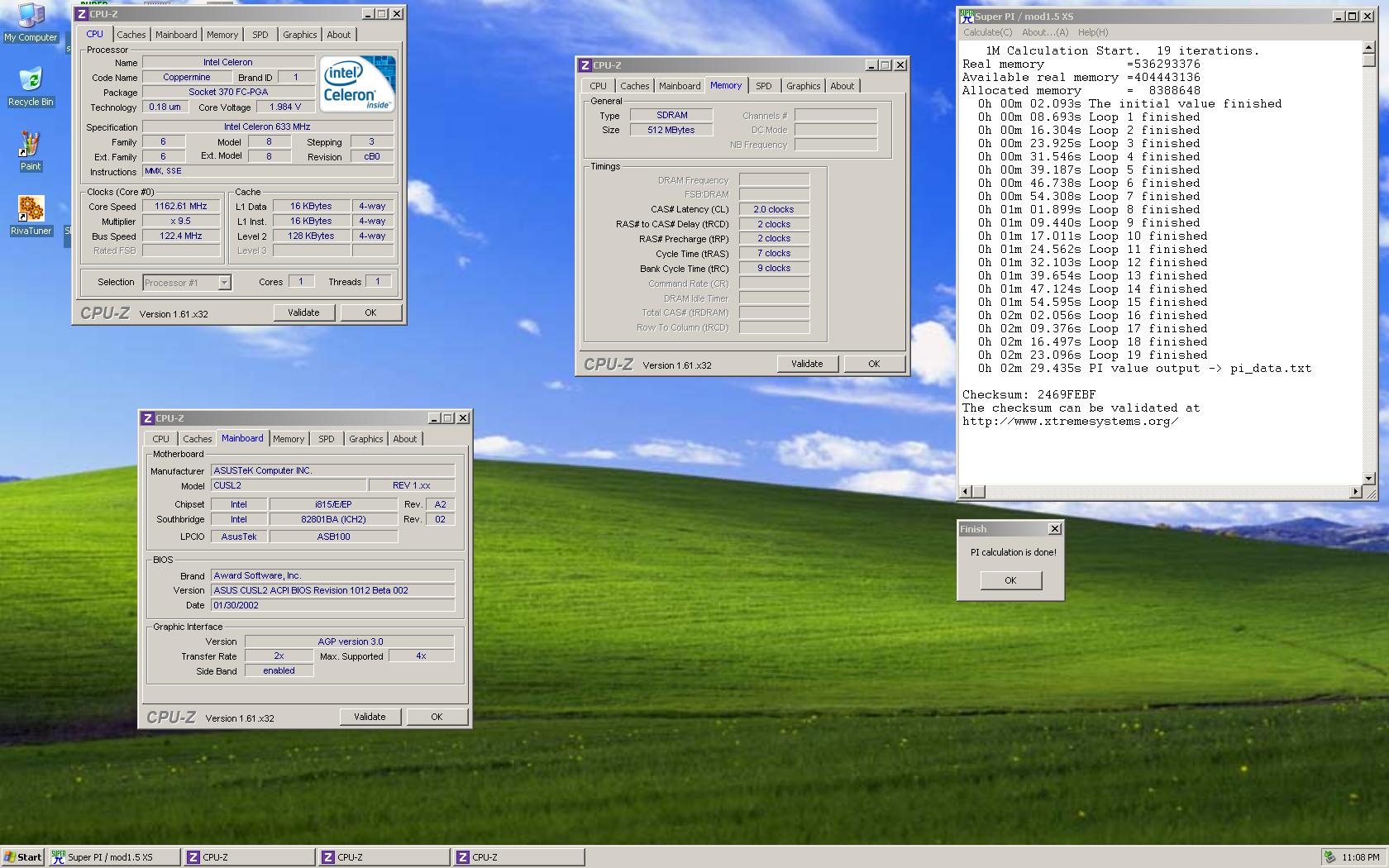Launch RivaTuner from the desktop
1389x868 pixels.
click(x=31, y=215)
